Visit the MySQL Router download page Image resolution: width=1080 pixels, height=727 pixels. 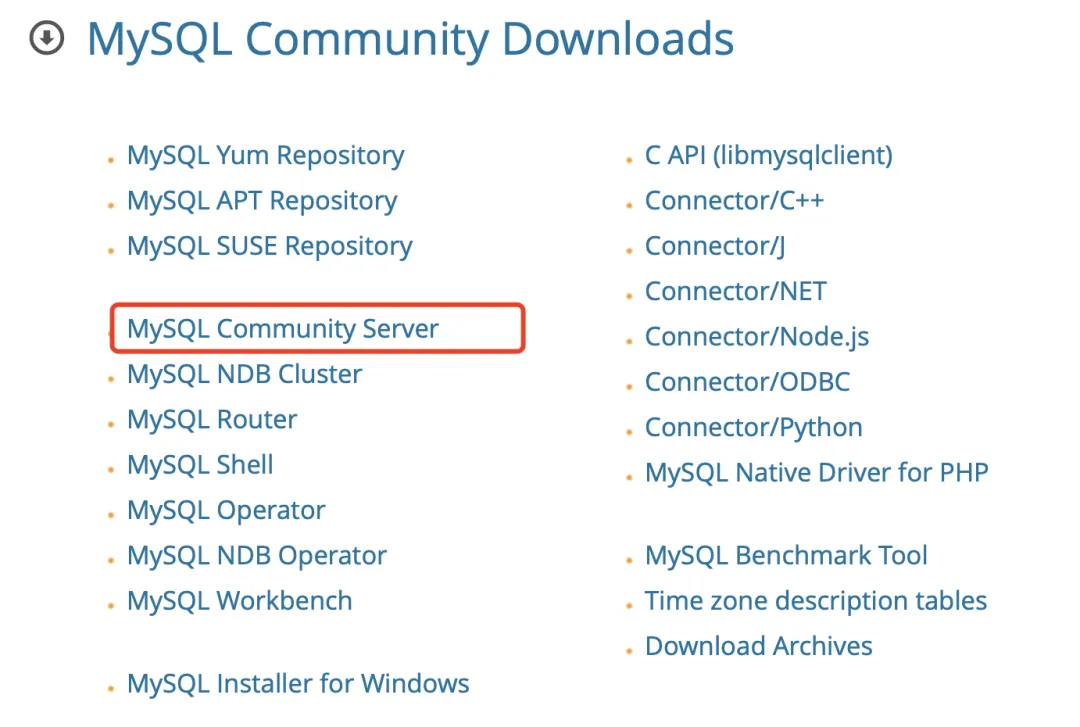[212, 420]
